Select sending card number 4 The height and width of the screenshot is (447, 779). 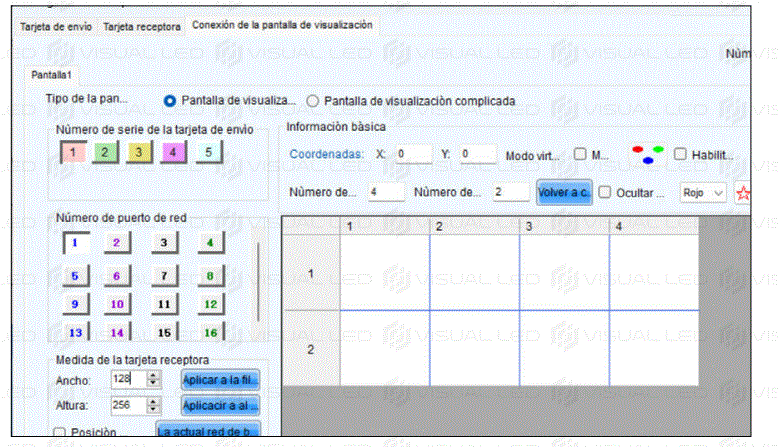173,152
